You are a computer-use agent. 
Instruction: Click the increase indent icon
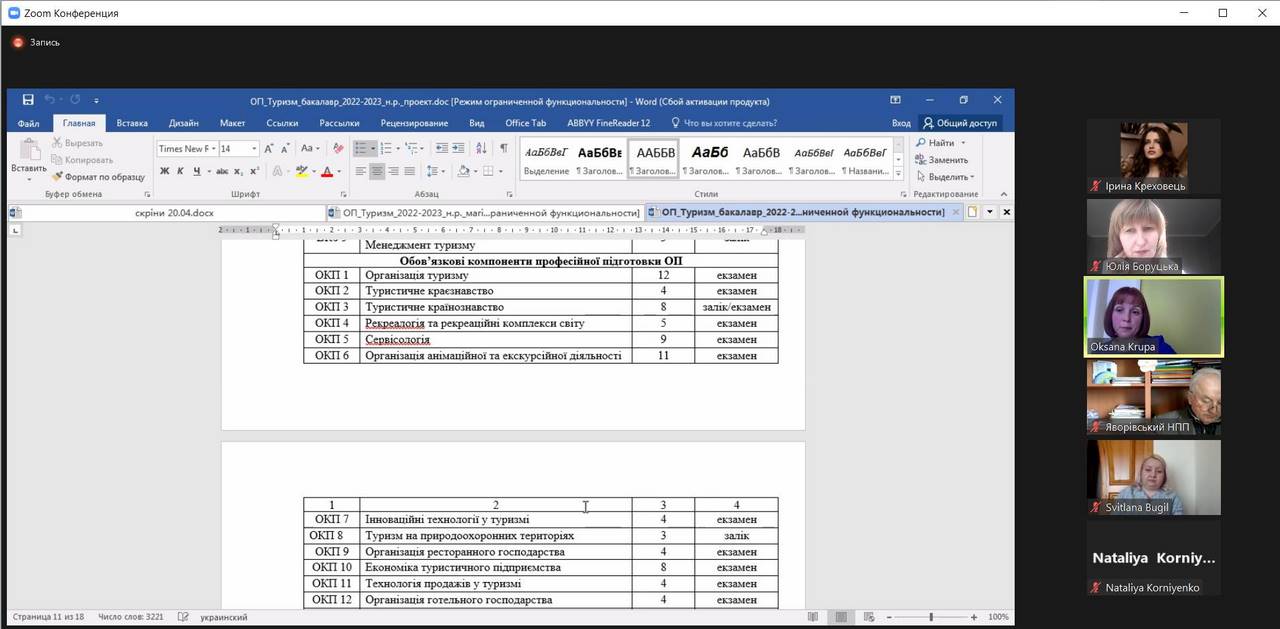coord(456,148)
